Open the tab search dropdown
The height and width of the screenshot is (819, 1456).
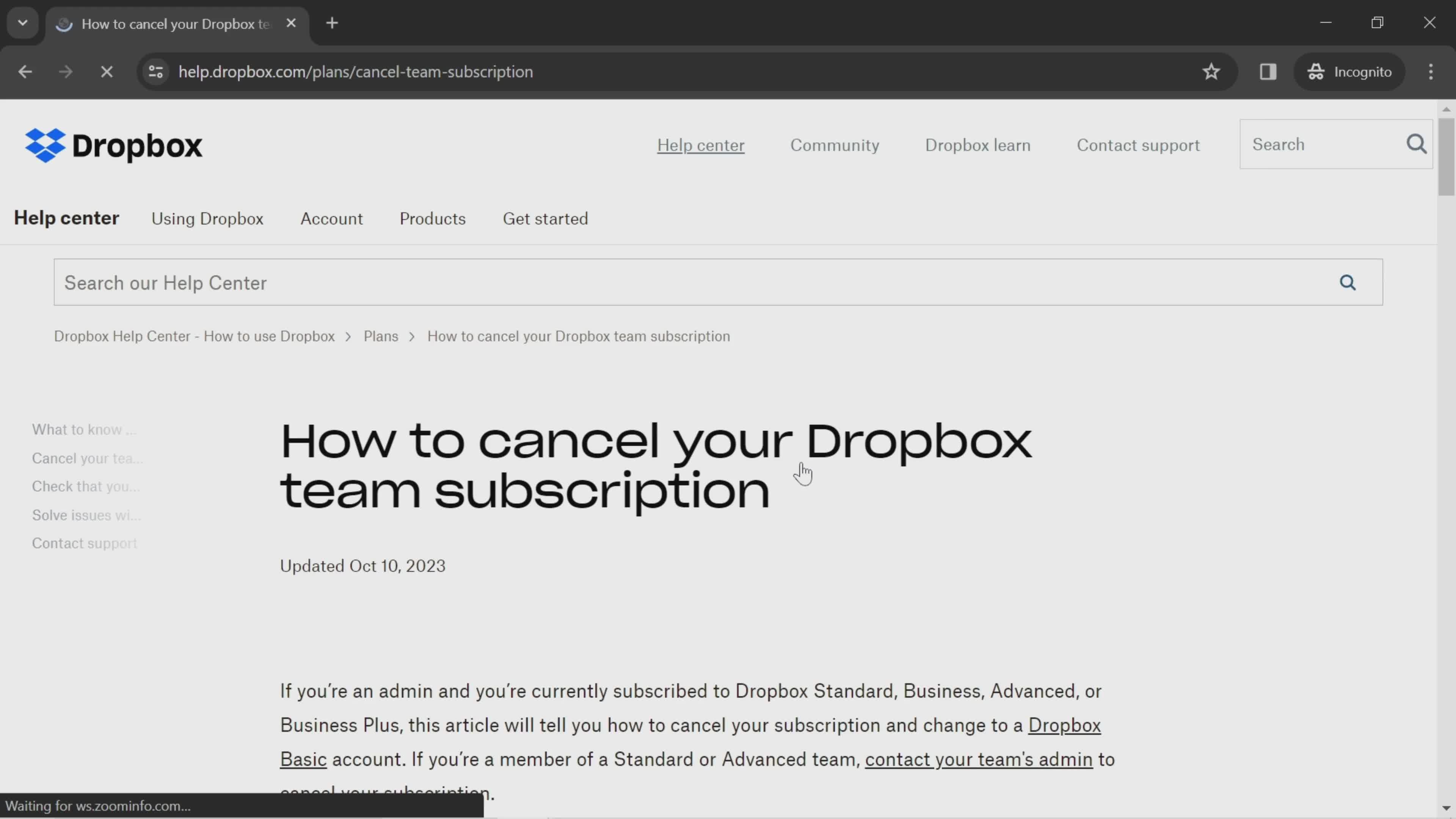point(23,23)
